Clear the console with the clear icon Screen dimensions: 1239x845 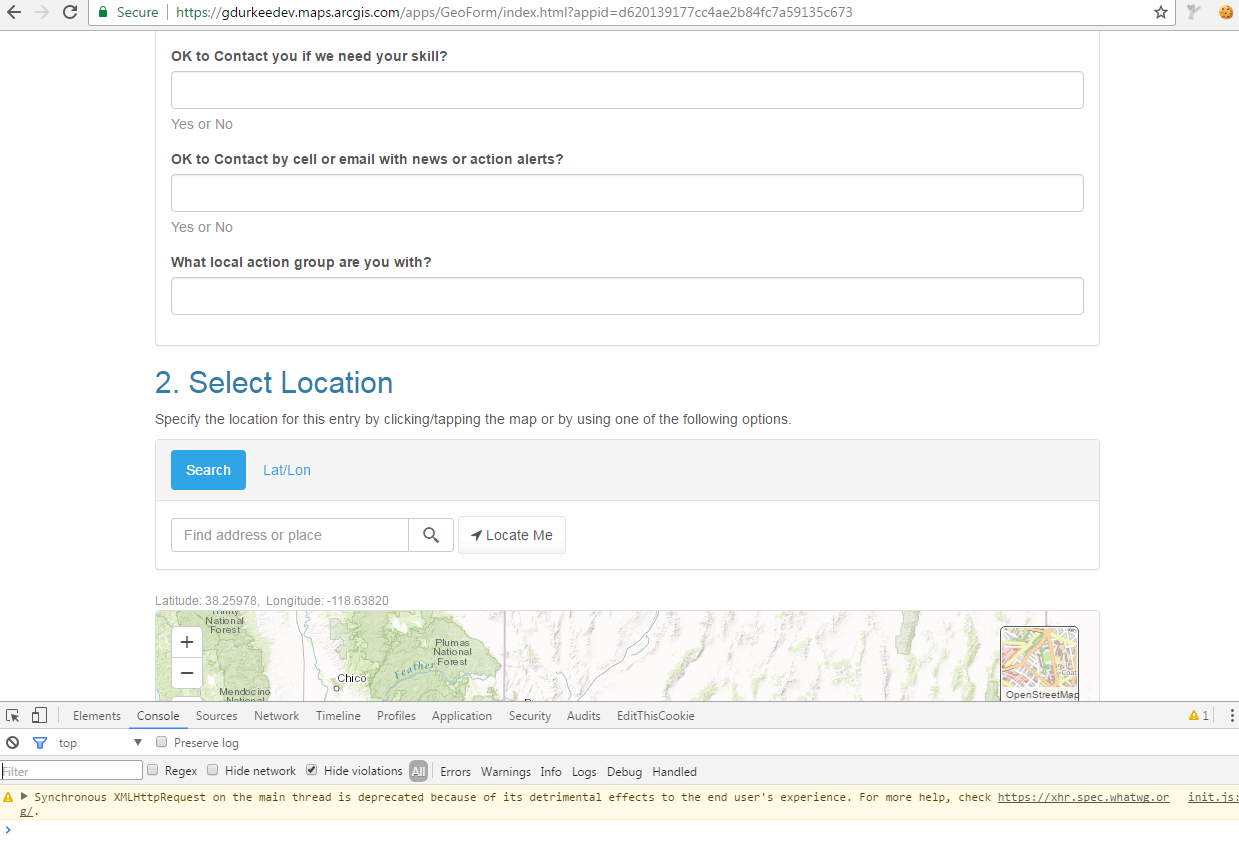13,743
